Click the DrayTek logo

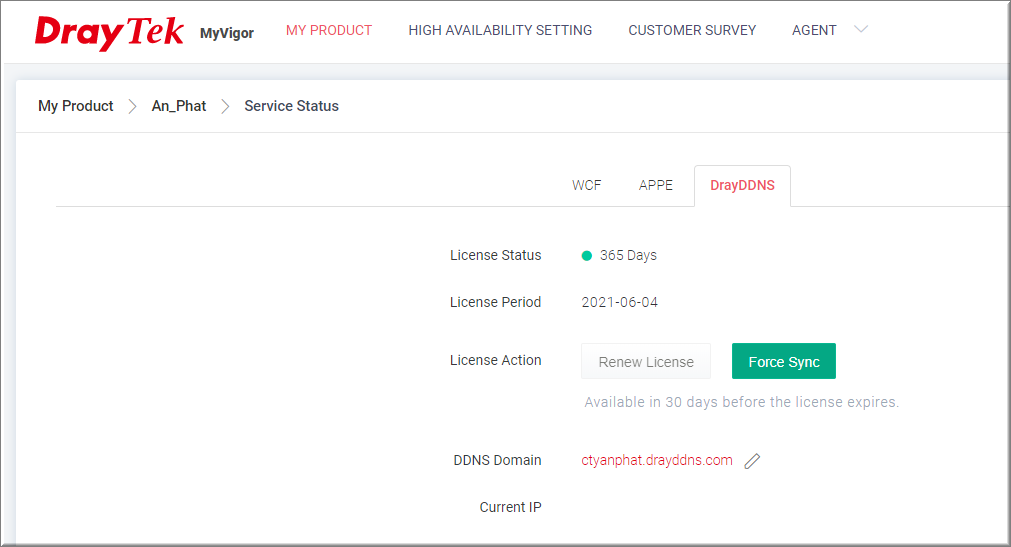pyautogui.click(x=109, y=32)
